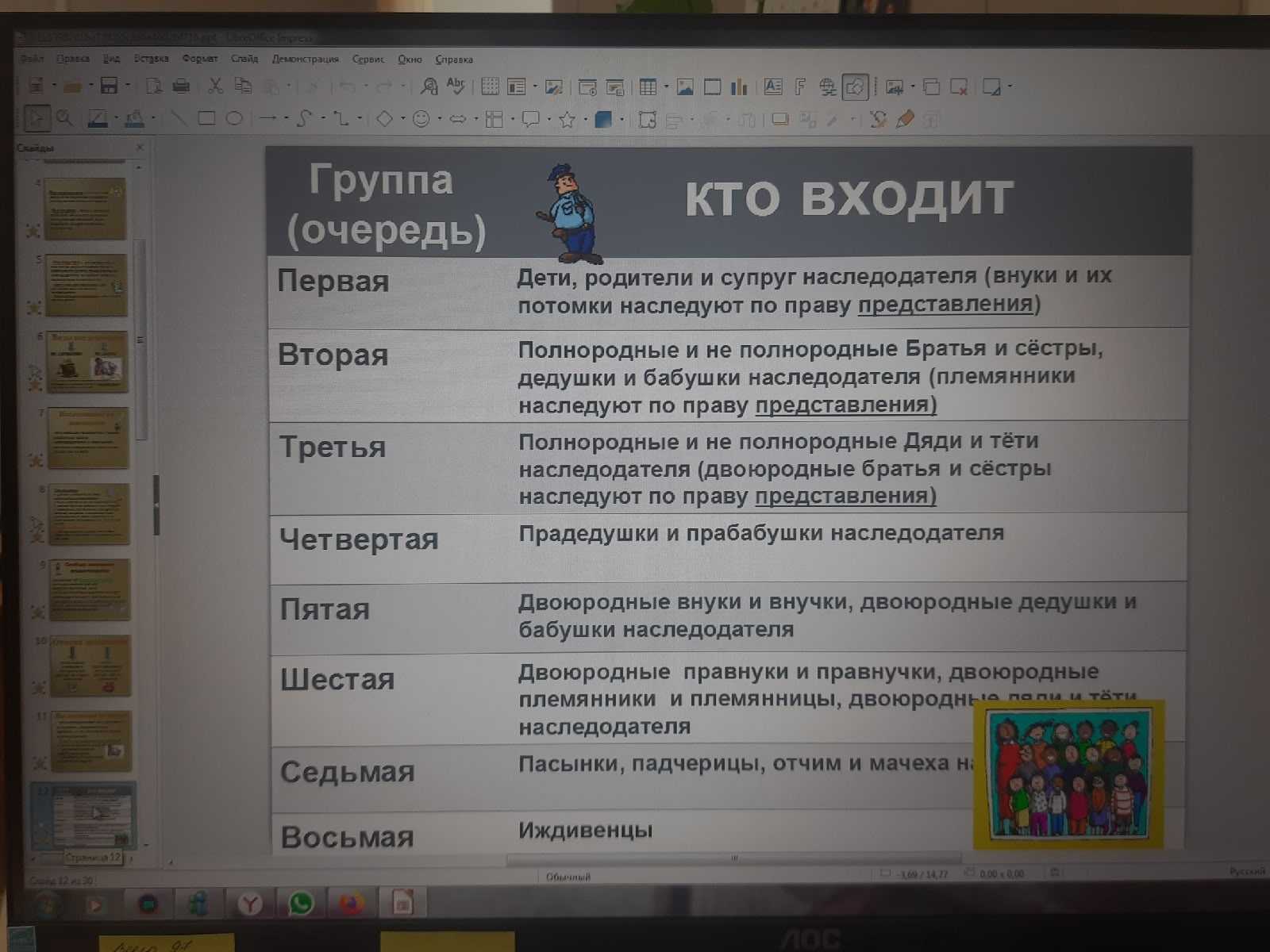Image resolution: width=1270 pixels, height=952 pixels.
Task: Open the line color tool
Action: (98, 119)
